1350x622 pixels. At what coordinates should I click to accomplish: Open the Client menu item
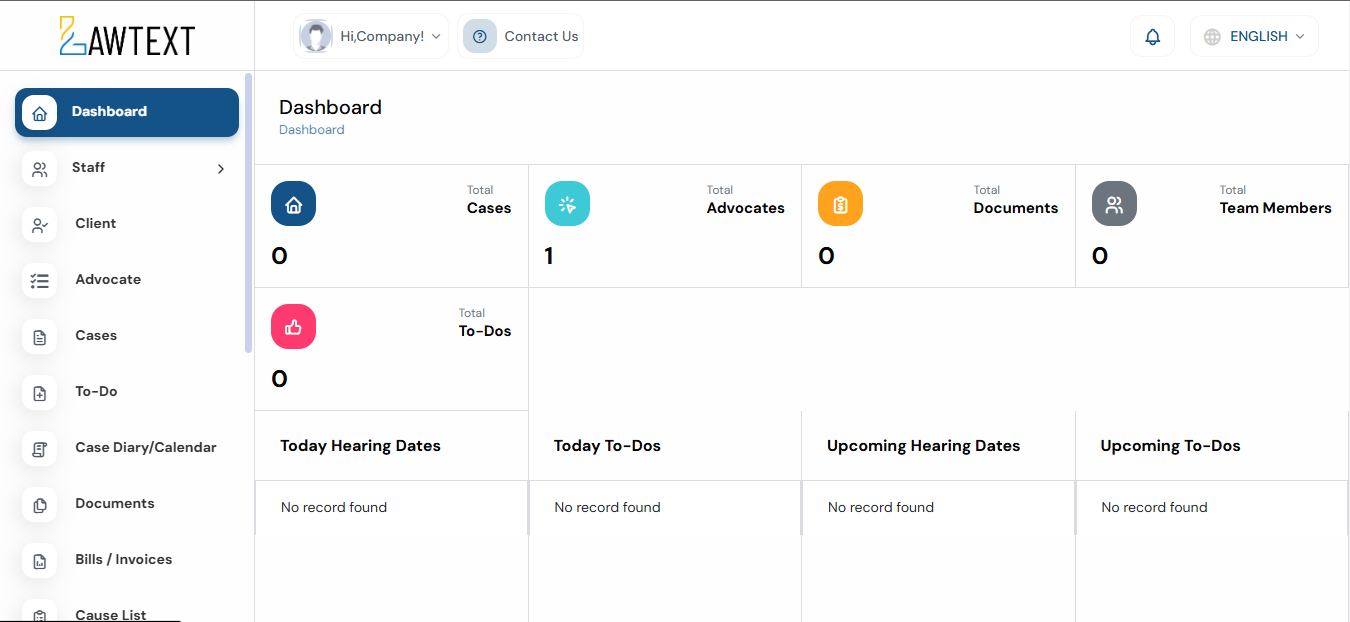coord(96,224)
